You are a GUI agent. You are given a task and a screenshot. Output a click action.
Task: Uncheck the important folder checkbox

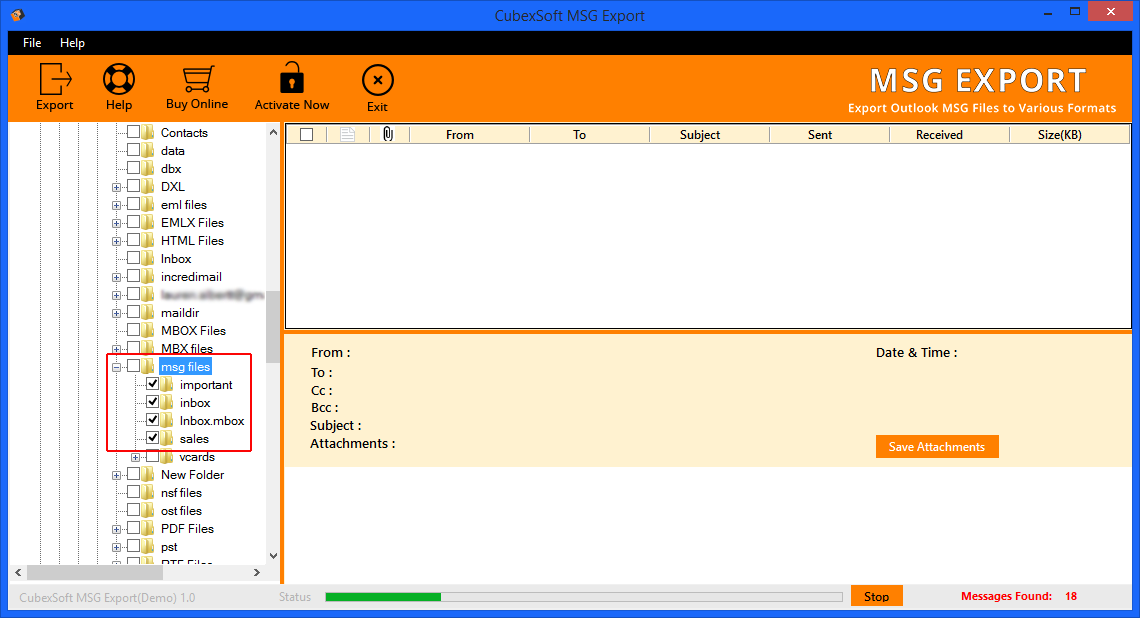(x=153, y=384)
